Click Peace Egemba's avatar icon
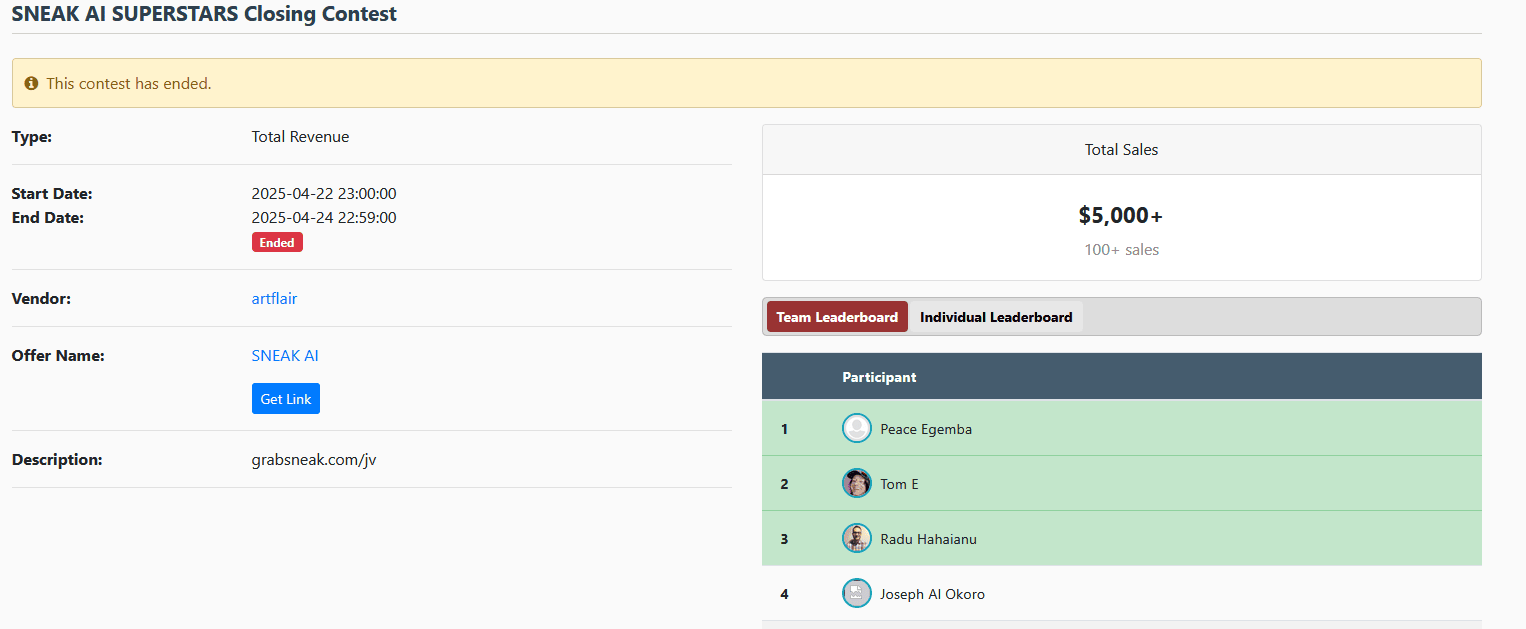 857,429
